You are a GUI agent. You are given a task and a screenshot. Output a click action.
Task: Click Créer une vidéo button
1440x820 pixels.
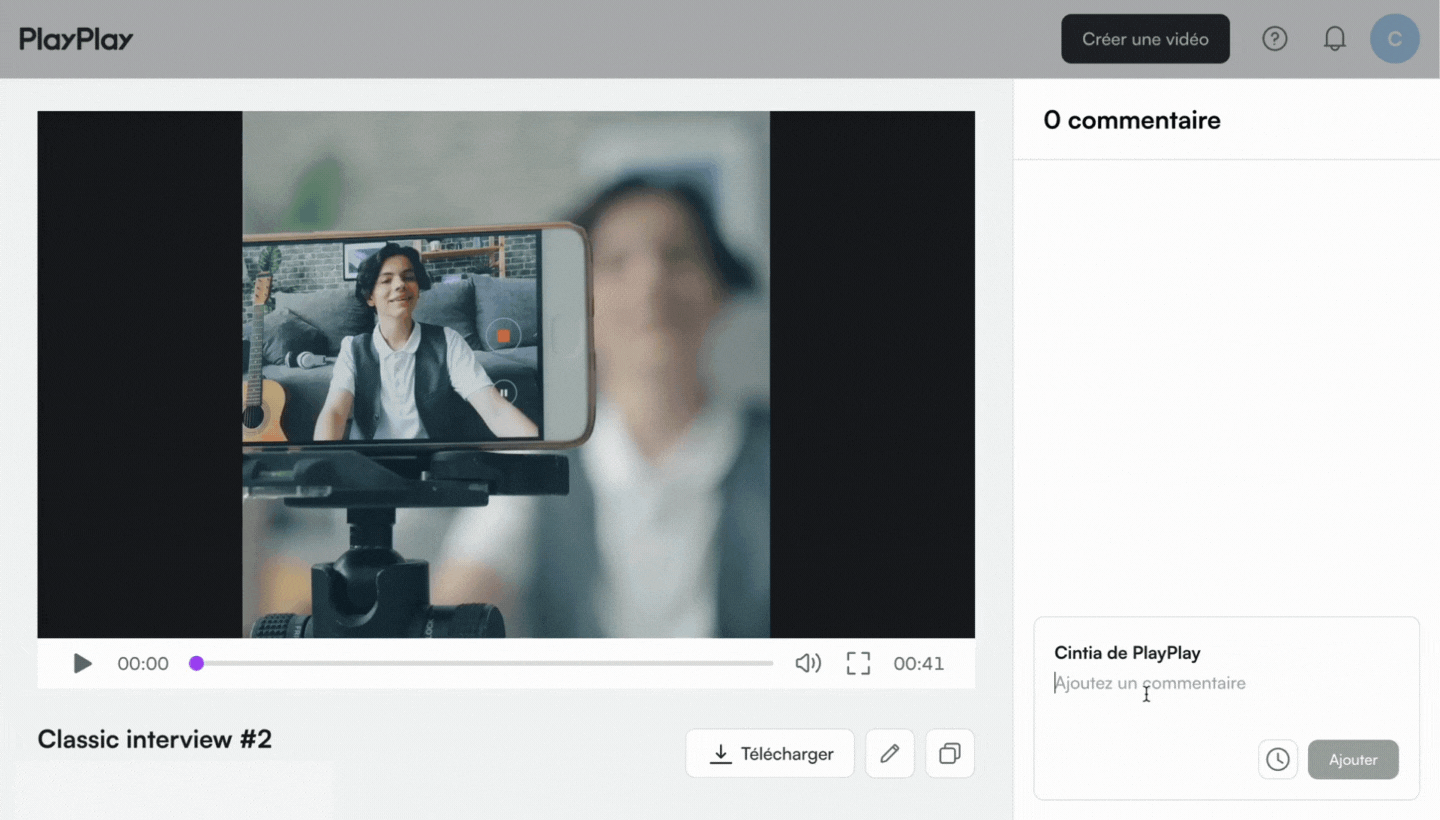click(x=1145, y=39)
